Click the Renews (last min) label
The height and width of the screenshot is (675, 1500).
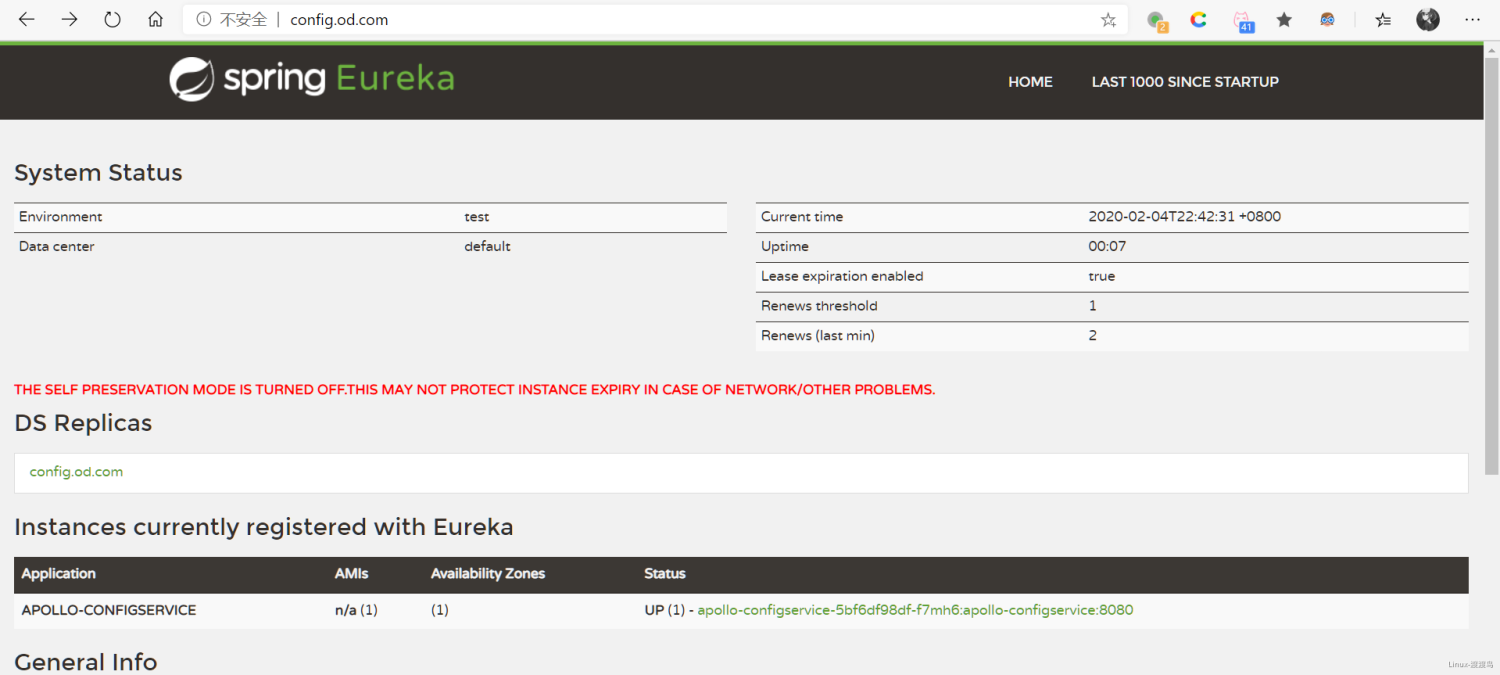[817, 336]
